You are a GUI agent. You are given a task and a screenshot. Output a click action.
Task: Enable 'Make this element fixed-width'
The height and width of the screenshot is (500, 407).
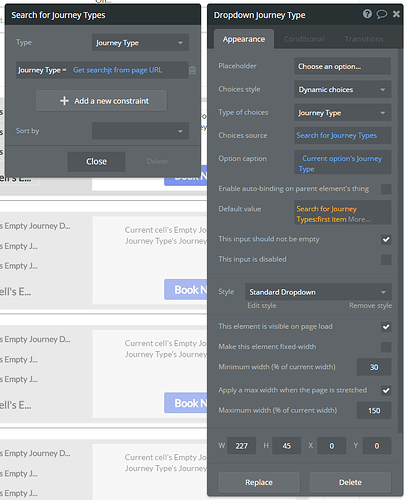pyautogui.click(x=386, y=347)
